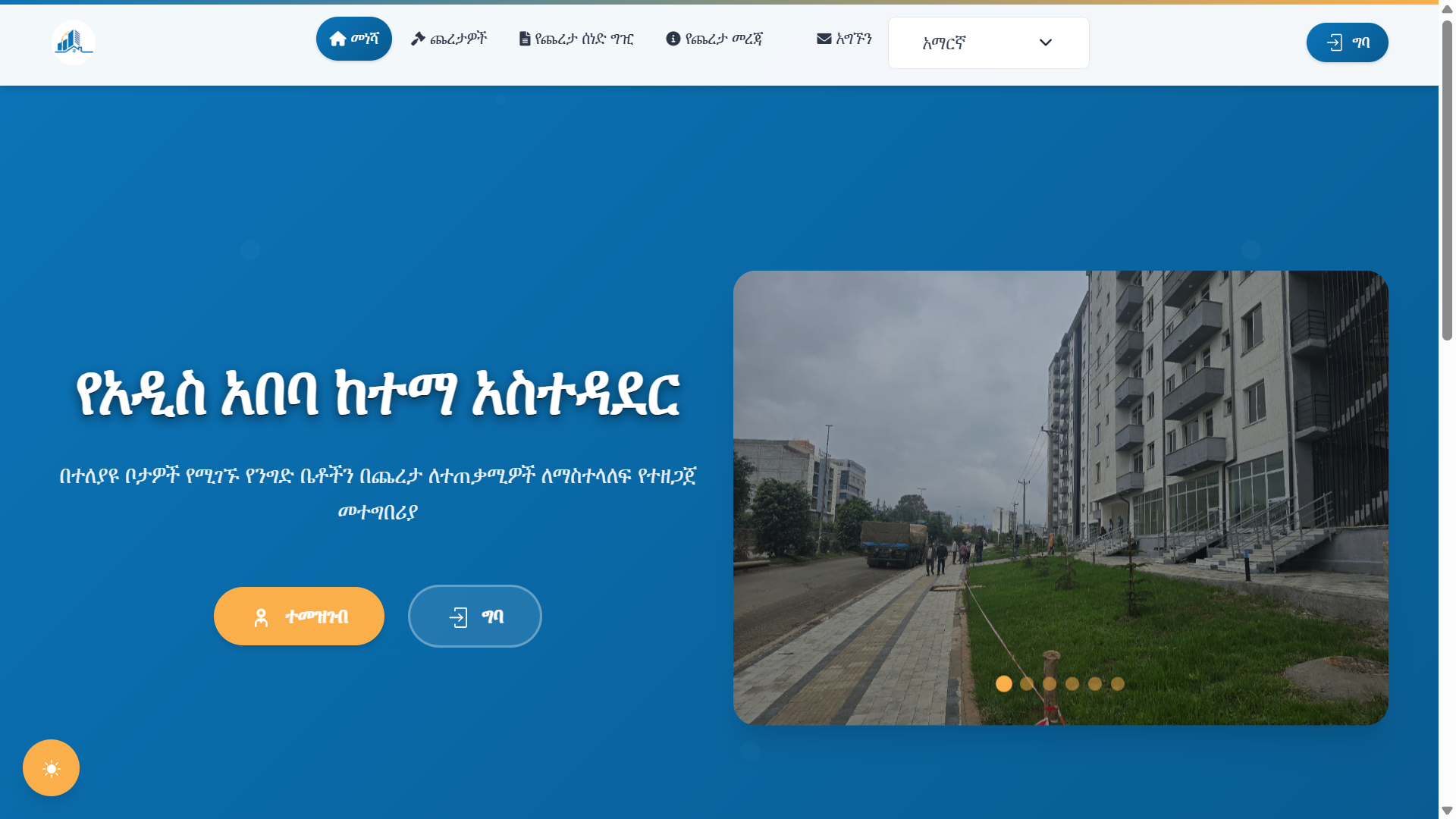Click the building logo in header
The width and height of the screenshot is (1456, 819).
[73, 42]
